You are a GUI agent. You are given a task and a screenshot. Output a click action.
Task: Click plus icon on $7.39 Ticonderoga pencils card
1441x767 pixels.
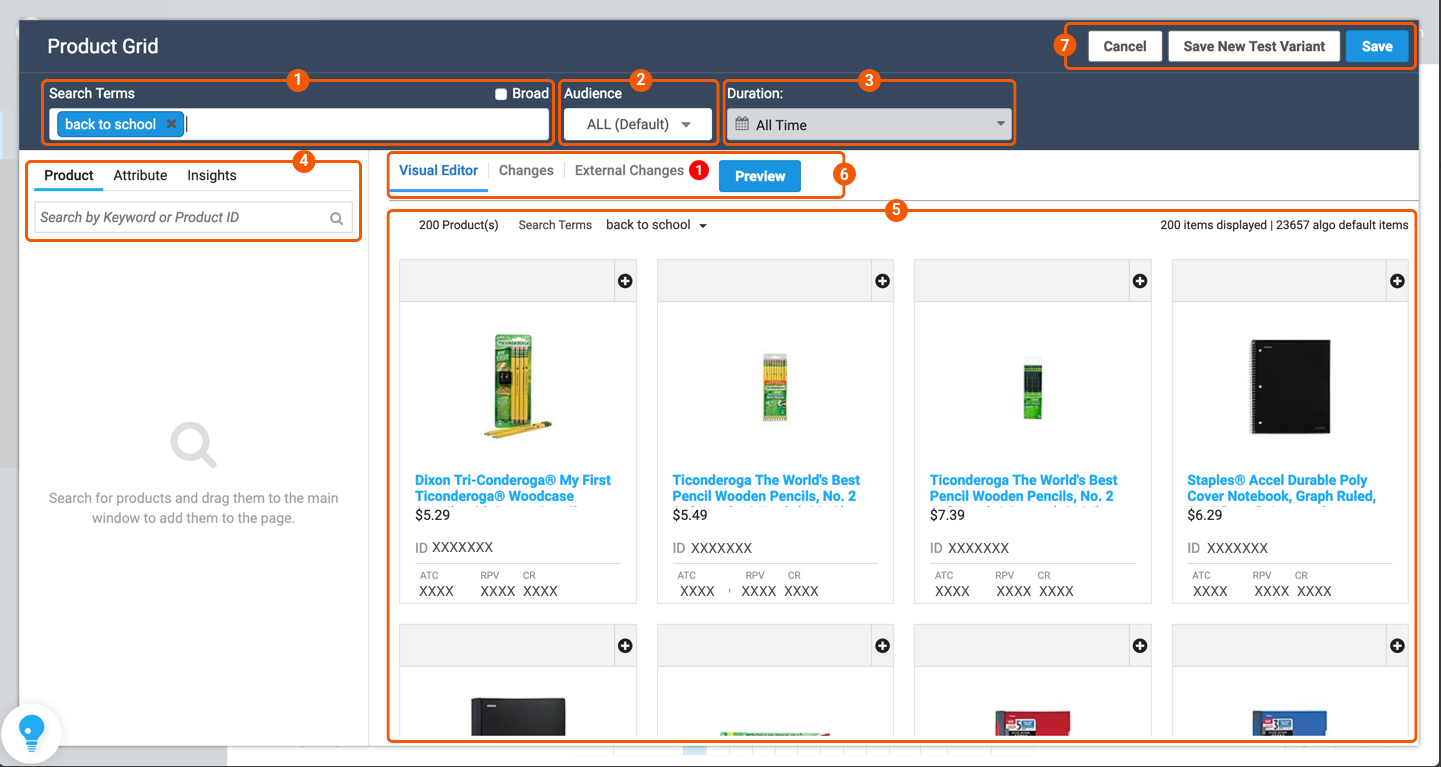(x=1140, y=281)
